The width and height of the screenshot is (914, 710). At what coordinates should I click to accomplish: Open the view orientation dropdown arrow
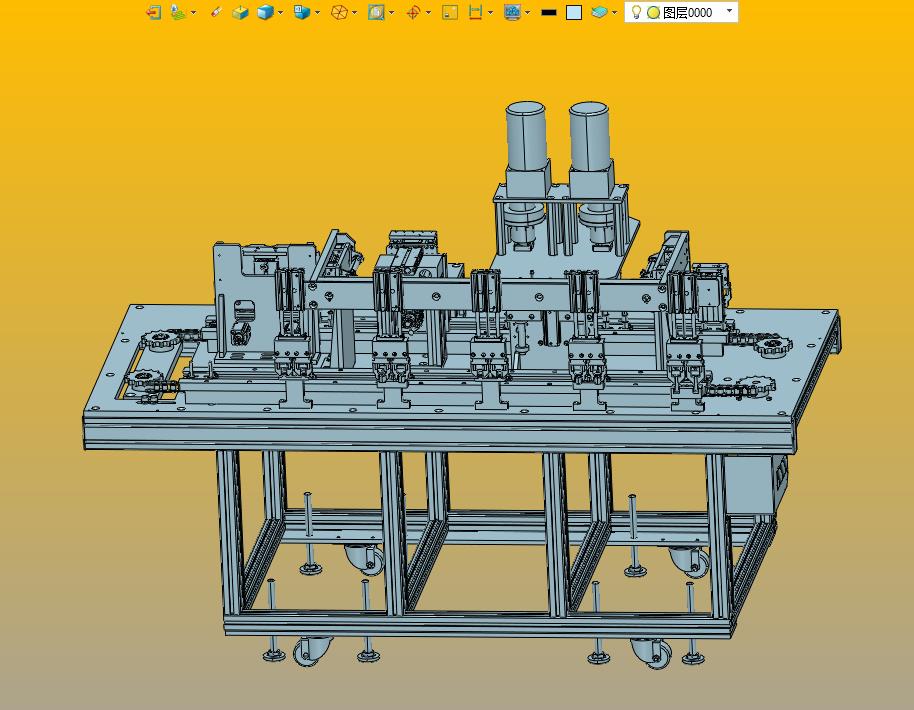pyautogui.click(x=317, y=12)
